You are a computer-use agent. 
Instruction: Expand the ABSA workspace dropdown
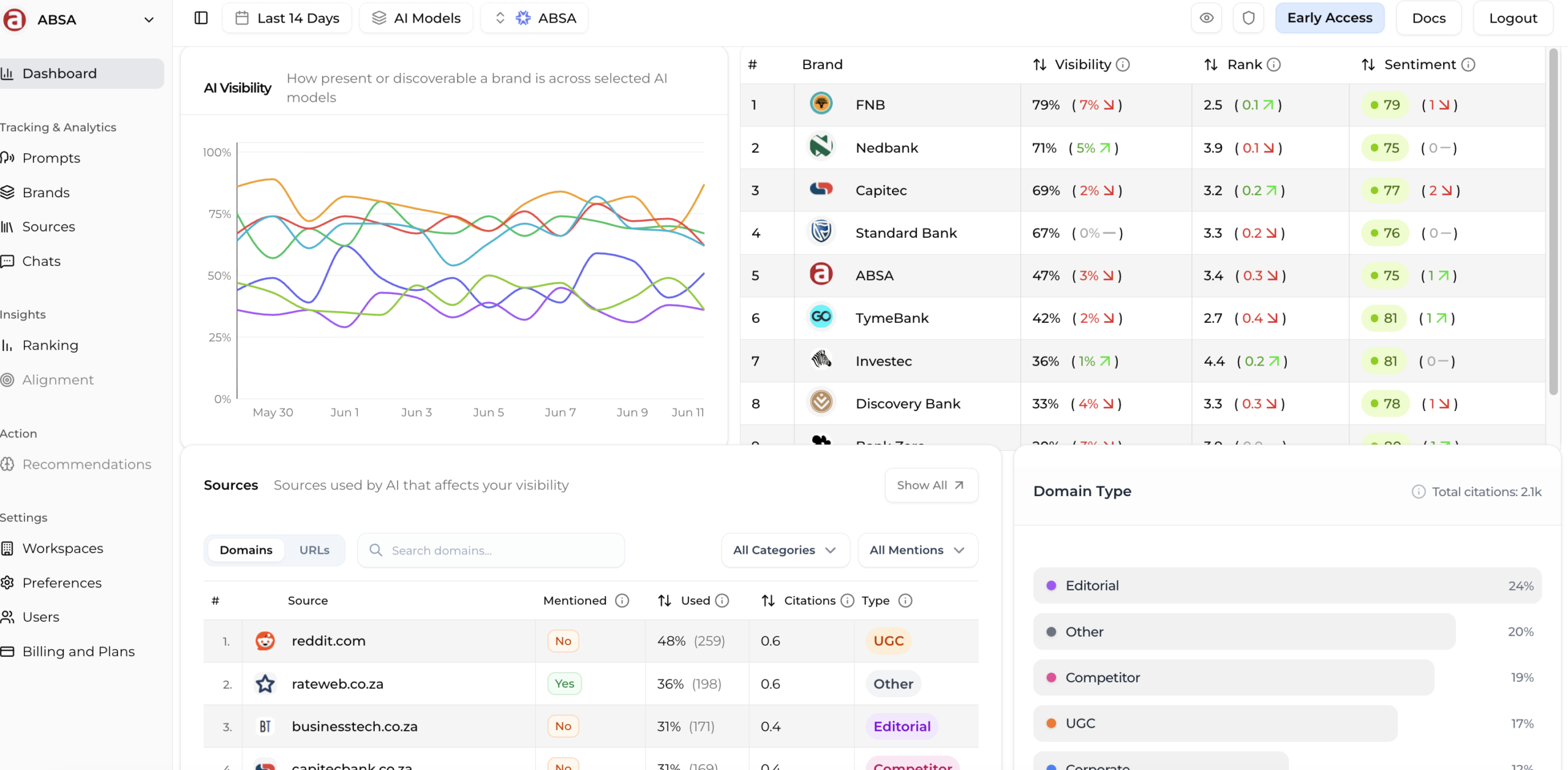tap(148, 20)
